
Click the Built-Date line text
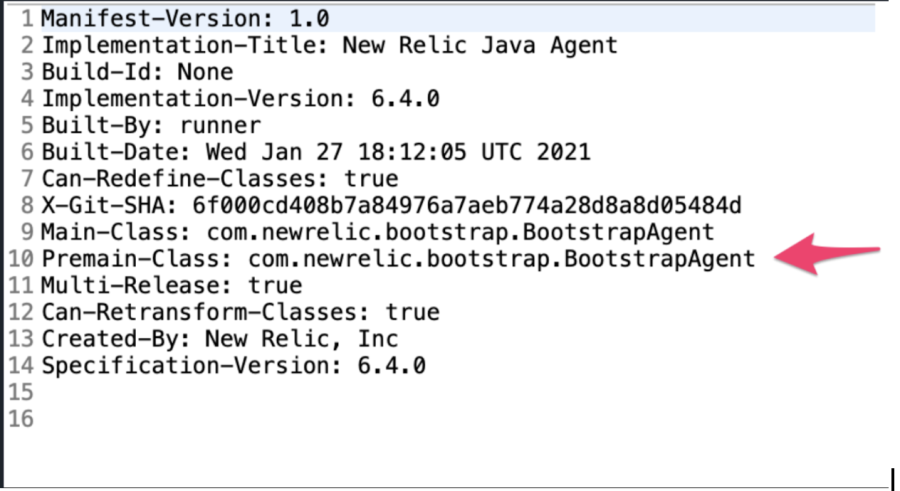(316, 153)
